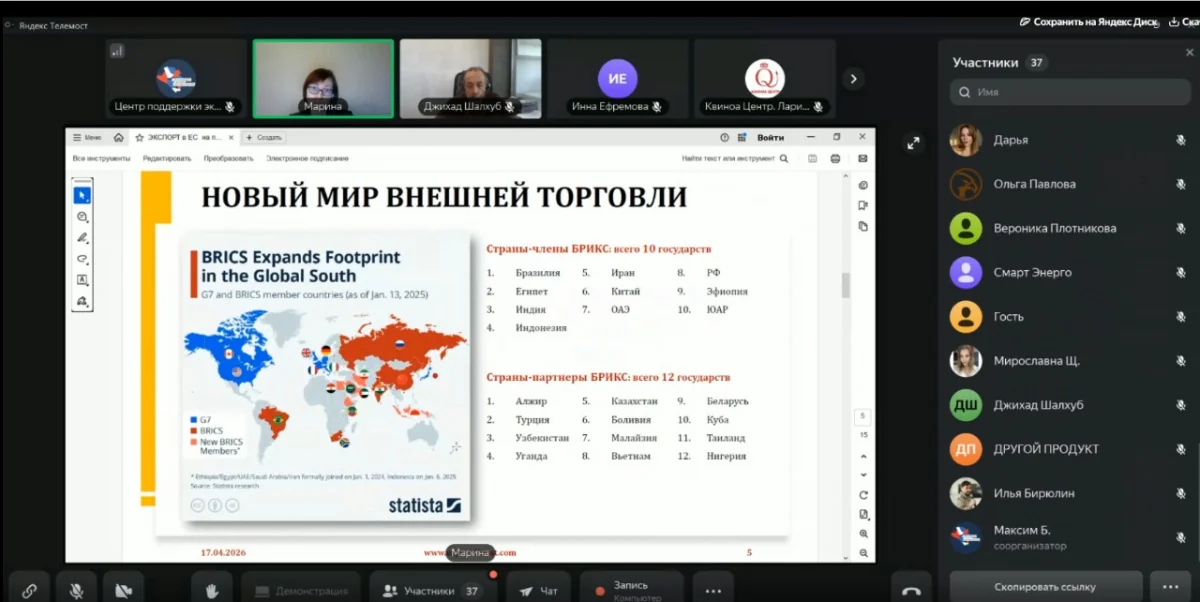Screen dimensions: 1200x602
Task: Zoom in with the PDF plus magnifier
Action: [x=863, y=534]
